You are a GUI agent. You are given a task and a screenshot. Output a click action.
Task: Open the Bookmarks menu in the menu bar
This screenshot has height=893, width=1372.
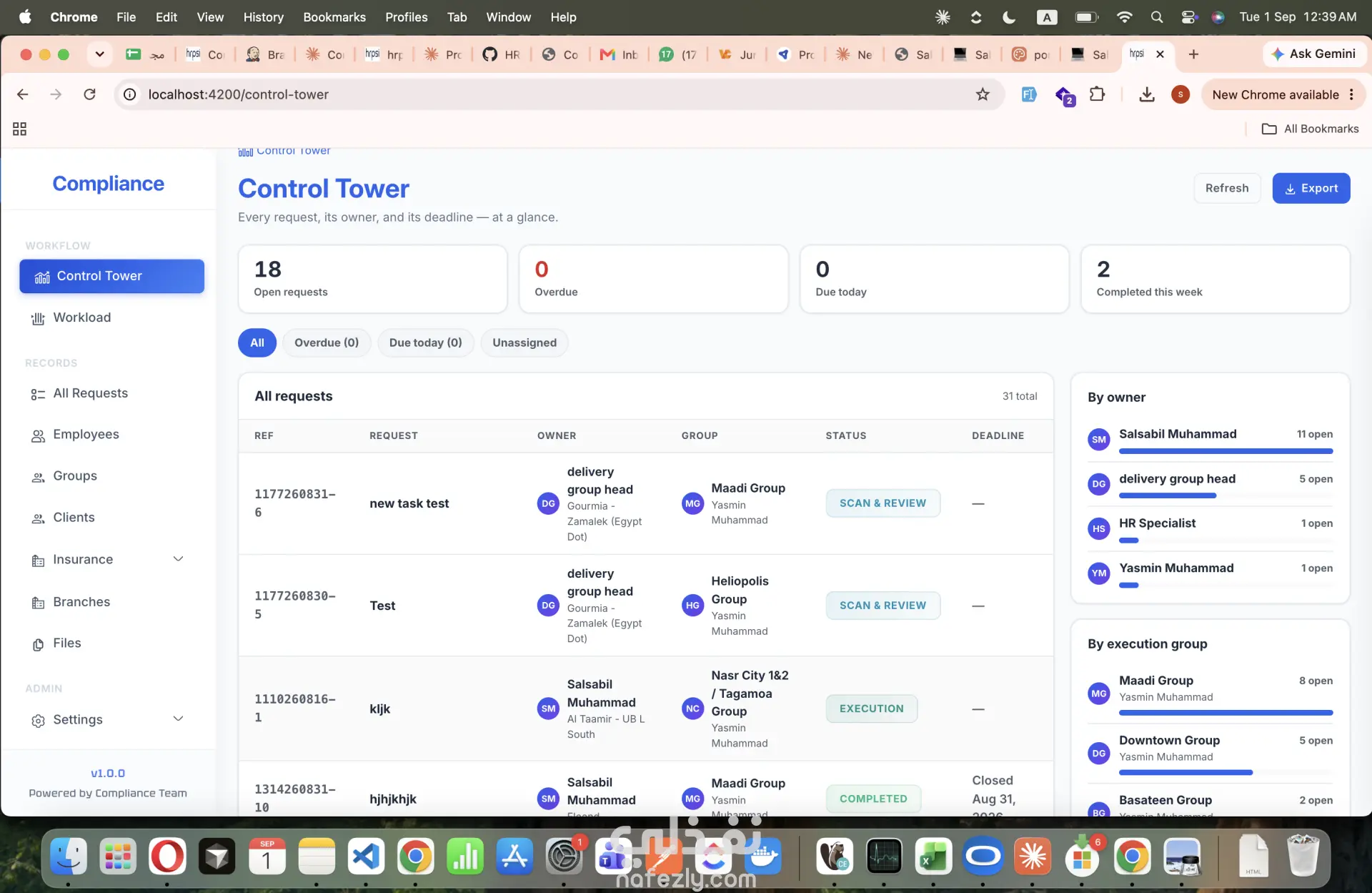coord(334,16)
